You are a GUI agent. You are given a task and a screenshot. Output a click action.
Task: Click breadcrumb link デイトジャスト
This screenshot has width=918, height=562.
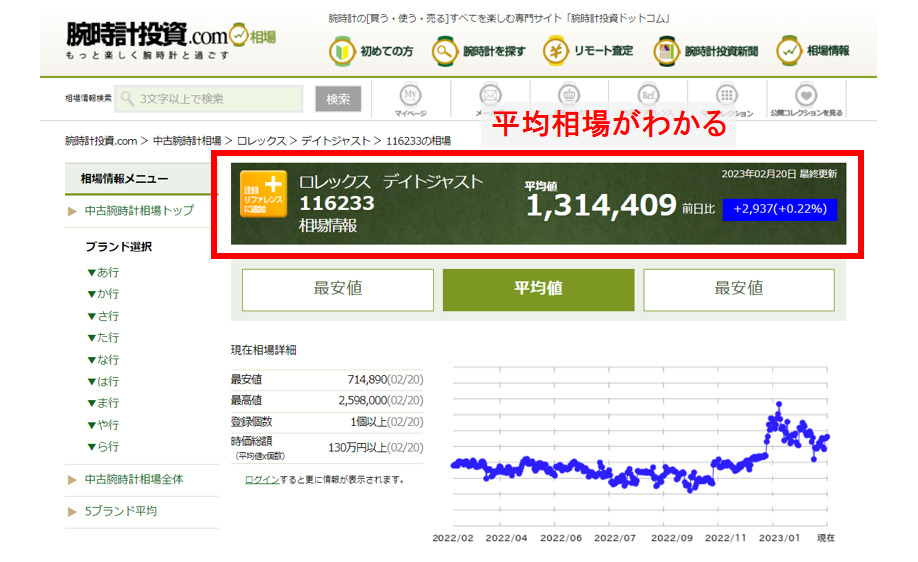point(335,141)
